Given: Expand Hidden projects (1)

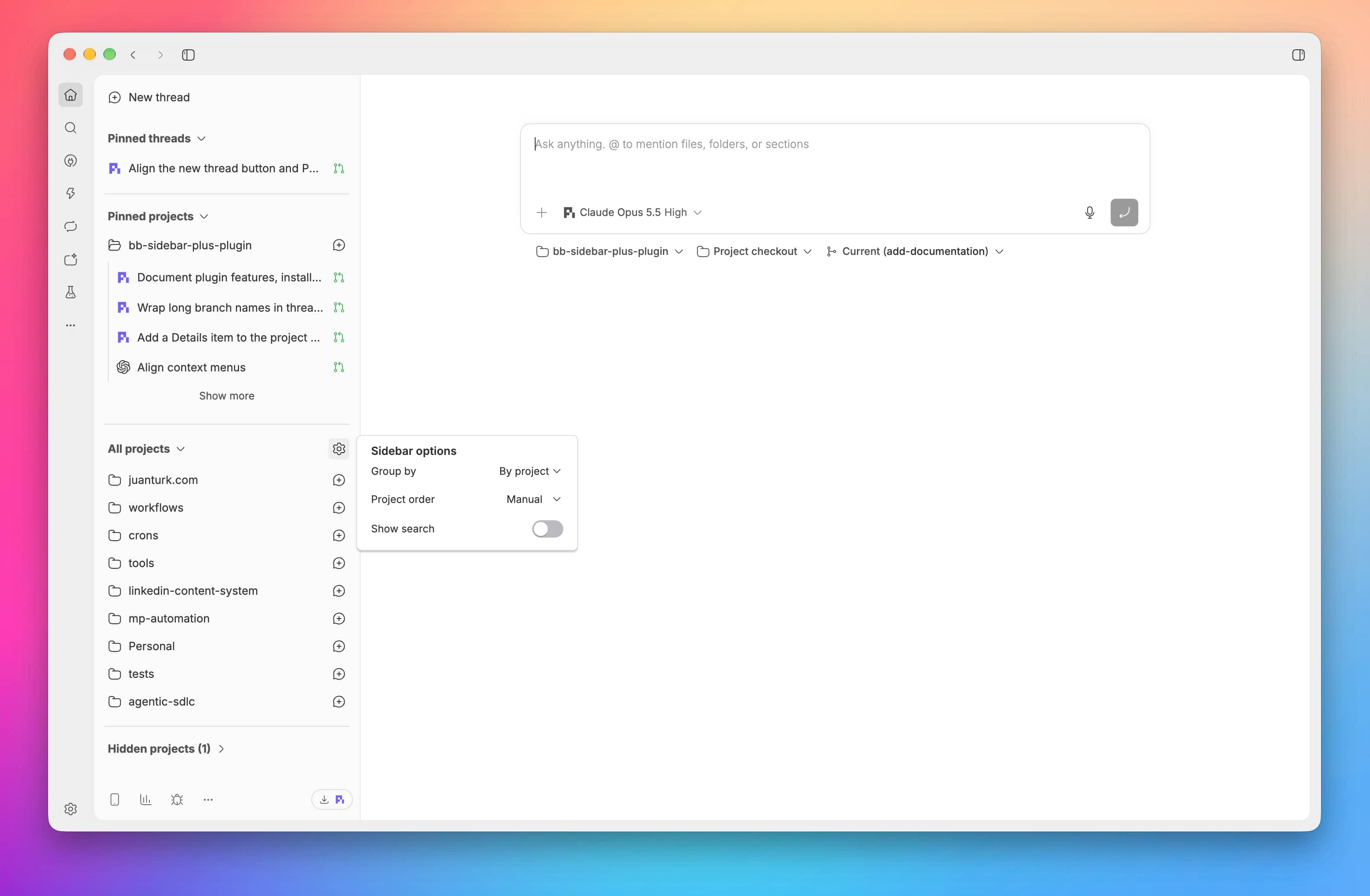Looking at the screenshot, I should (166, 748).
